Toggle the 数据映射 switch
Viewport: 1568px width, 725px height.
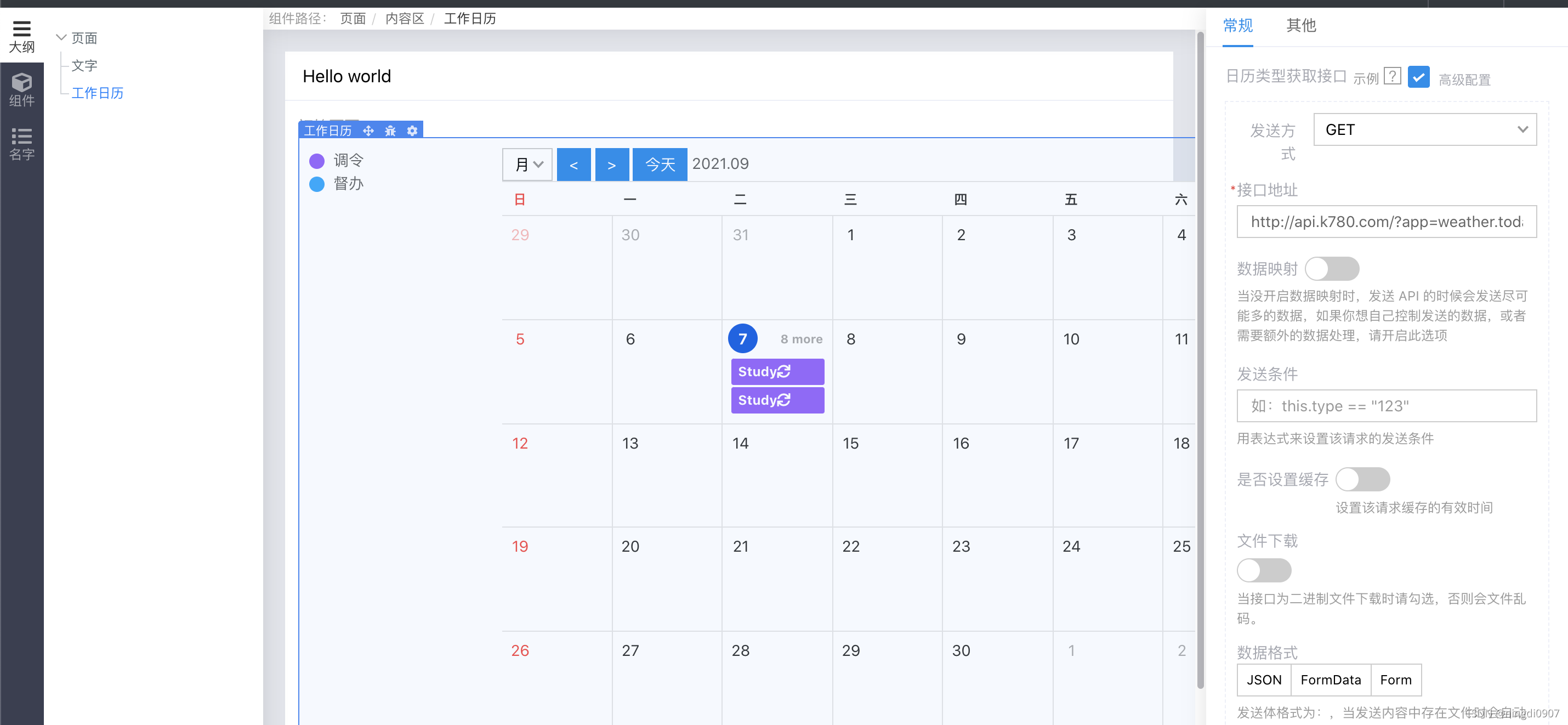(1331, 269)
